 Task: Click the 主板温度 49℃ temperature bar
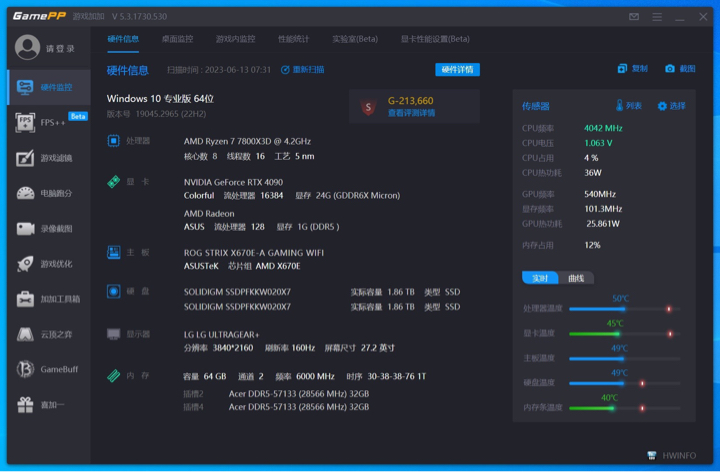click(624, 359)
